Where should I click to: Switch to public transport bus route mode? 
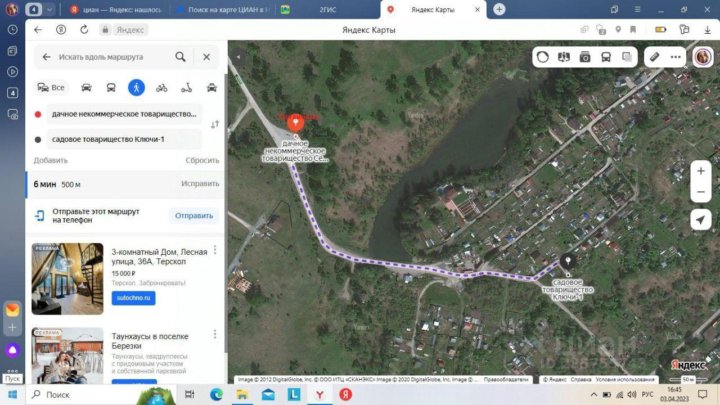(111, 88)
